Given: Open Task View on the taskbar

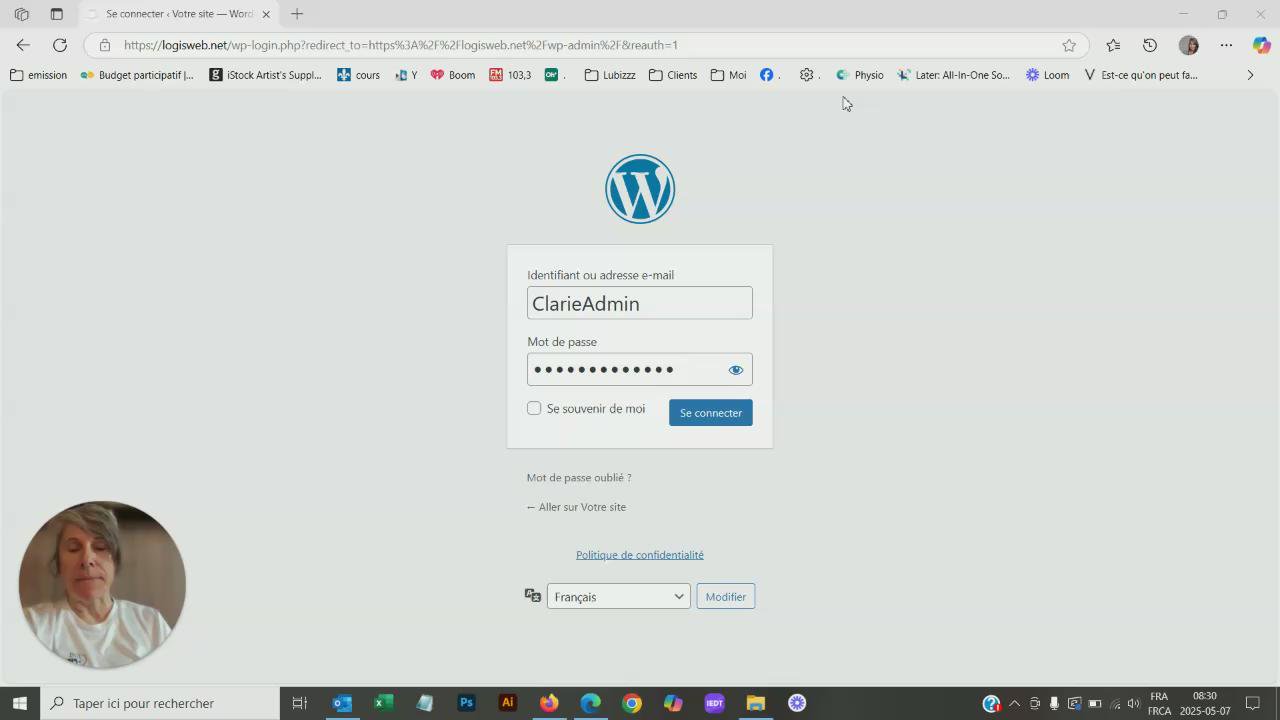Looking at the screenshot, I should tap(299, 703).
